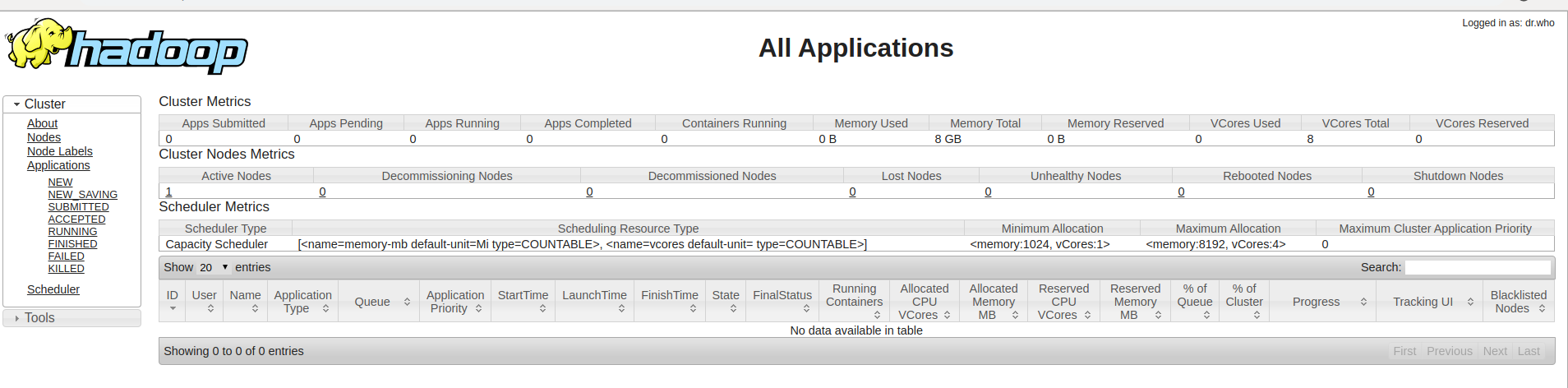The width and height of the screenshot is (1568, 388).
Task: Sort by % of Queue column
Action: click(1195, 301)
